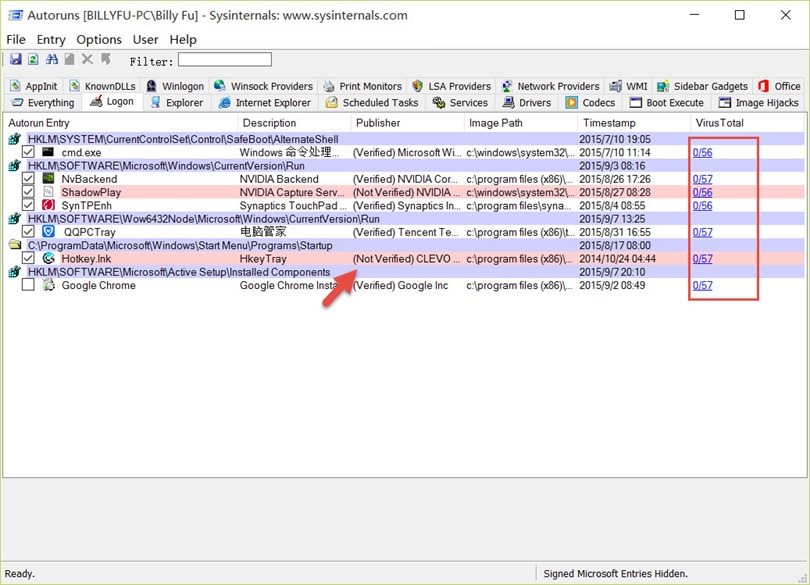Image resolution: width=810 pixels, height=585 pixels.
Task: Open the Help menu
Action: pyautogui.click(x=183, y=40)
